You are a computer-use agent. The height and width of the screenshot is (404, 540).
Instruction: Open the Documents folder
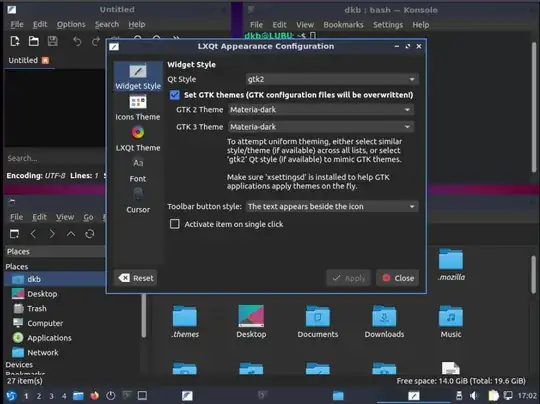click(318, 322)
